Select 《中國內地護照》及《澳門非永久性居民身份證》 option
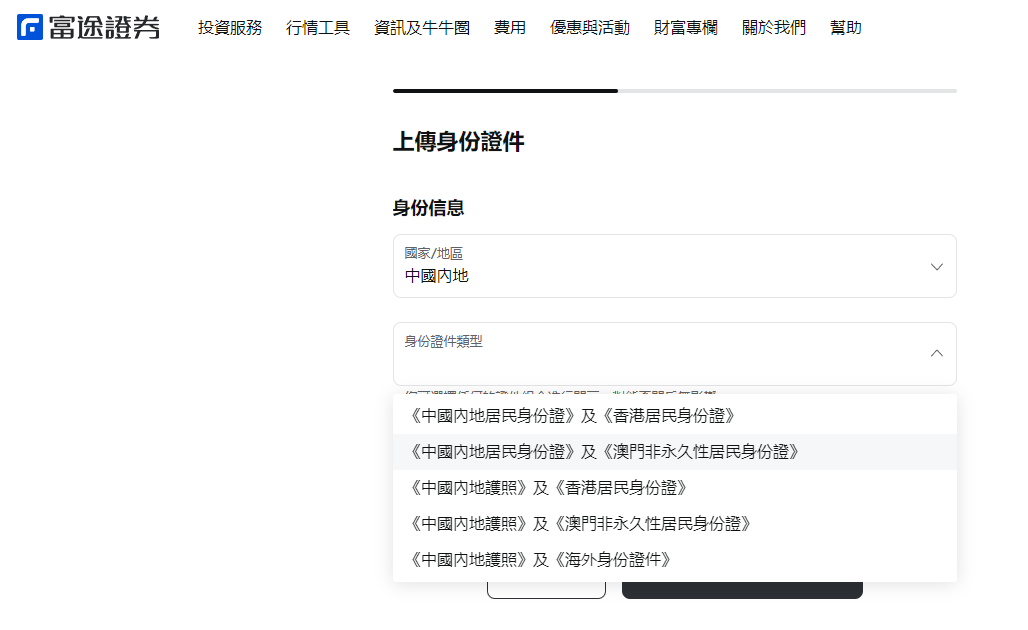 675,524
